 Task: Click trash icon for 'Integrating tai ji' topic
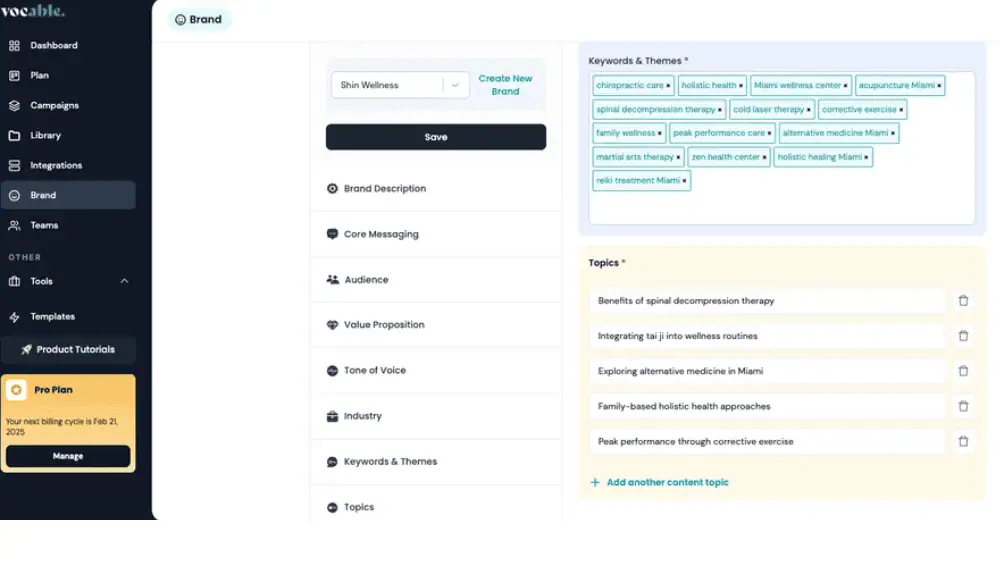tap(963, 336)
